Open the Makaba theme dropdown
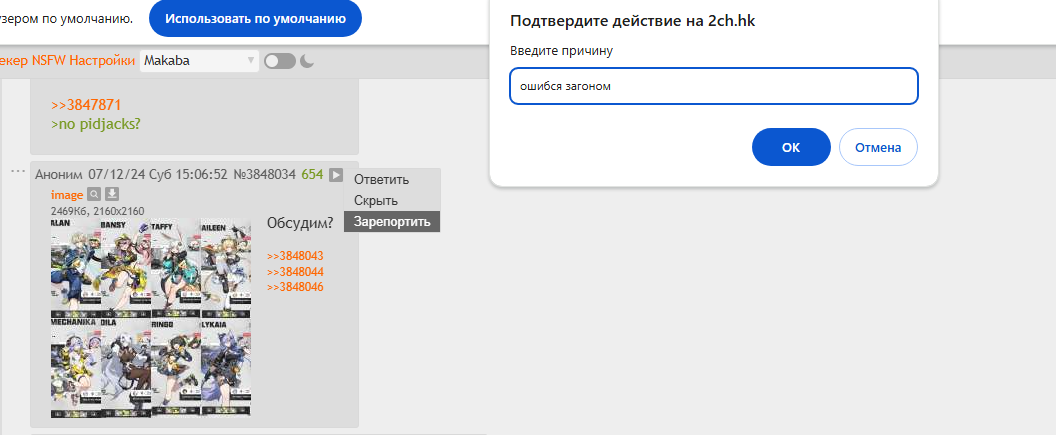Viewport: 1056px width, 435px height. pos(199,61)
